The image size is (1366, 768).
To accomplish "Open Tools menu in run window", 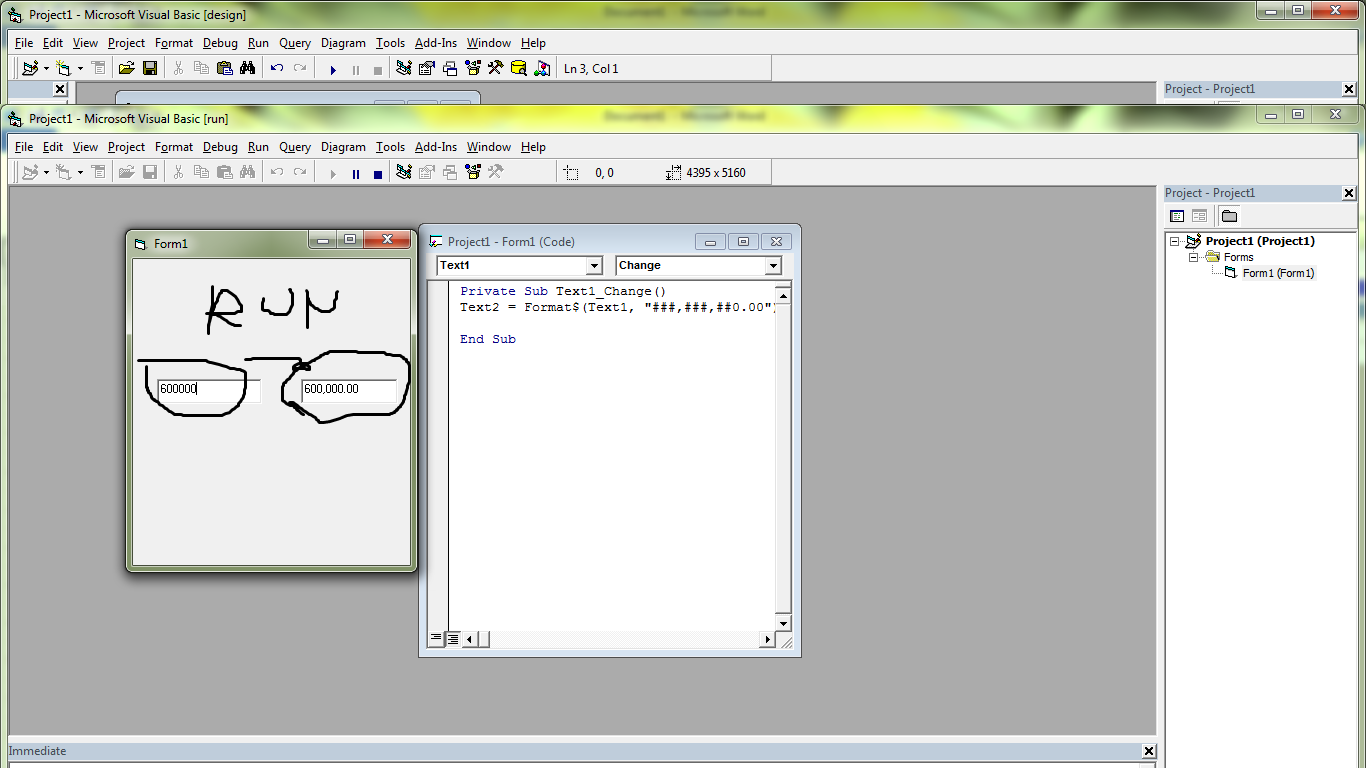I will (x=390, y=147).
